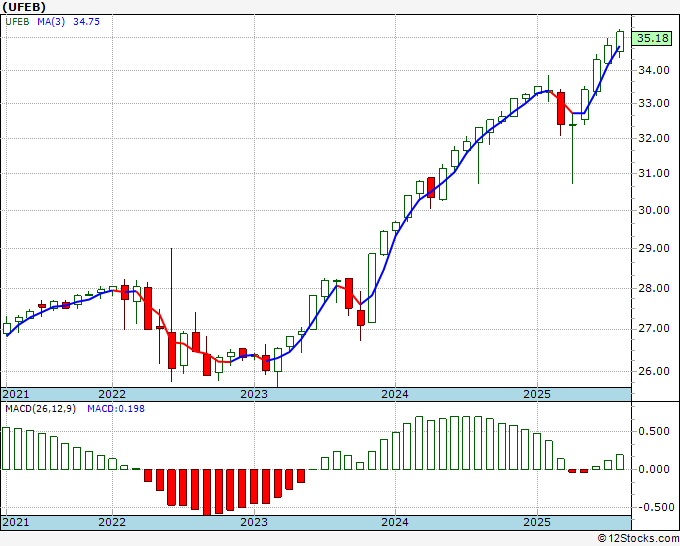Click the latest green candlestick near 35.18
The image size is (680, 546).
pos(620,42)
